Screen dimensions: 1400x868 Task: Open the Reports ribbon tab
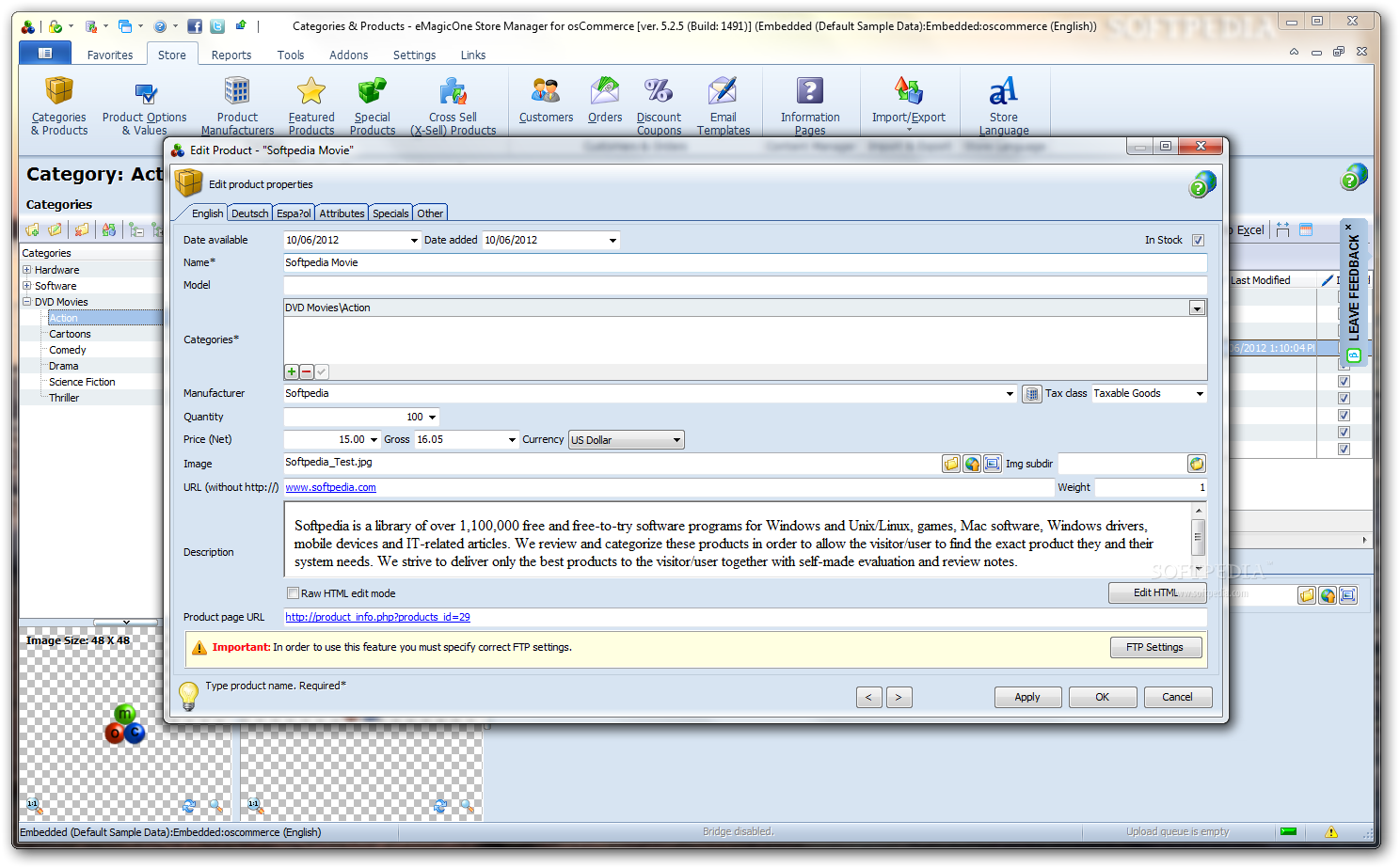pos(231,55)
